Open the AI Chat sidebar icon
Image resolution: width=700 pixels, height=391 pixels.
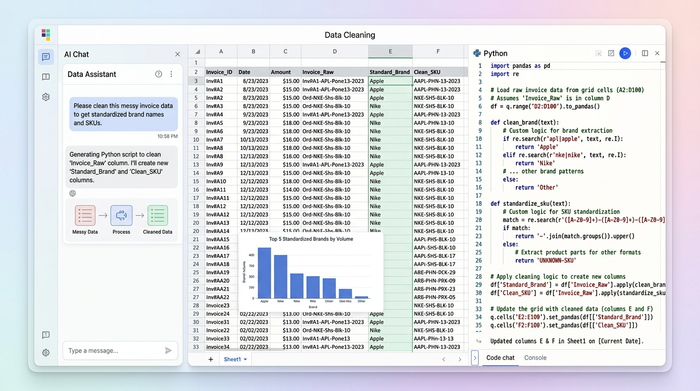[x=46, y=57]
